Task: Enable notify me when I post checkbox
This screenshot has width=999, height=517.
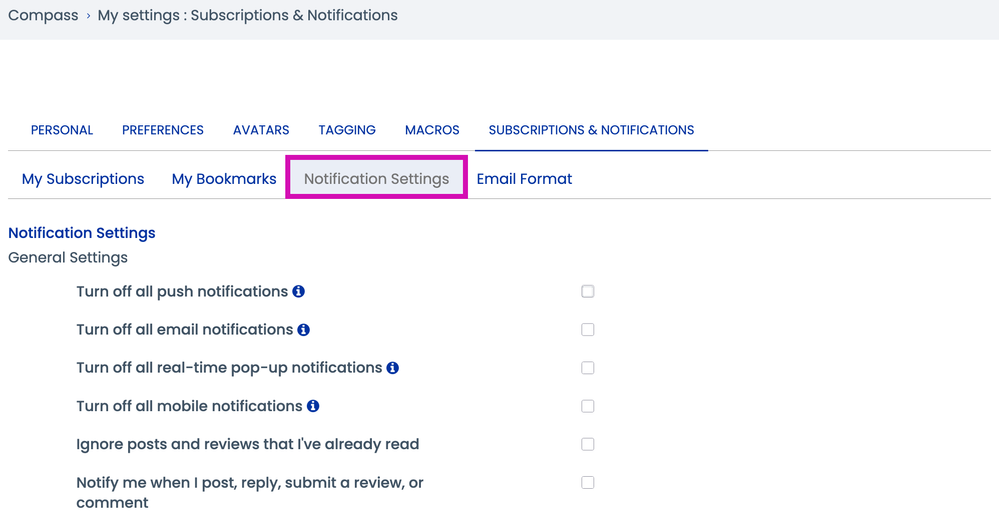Action: [588, 482]
